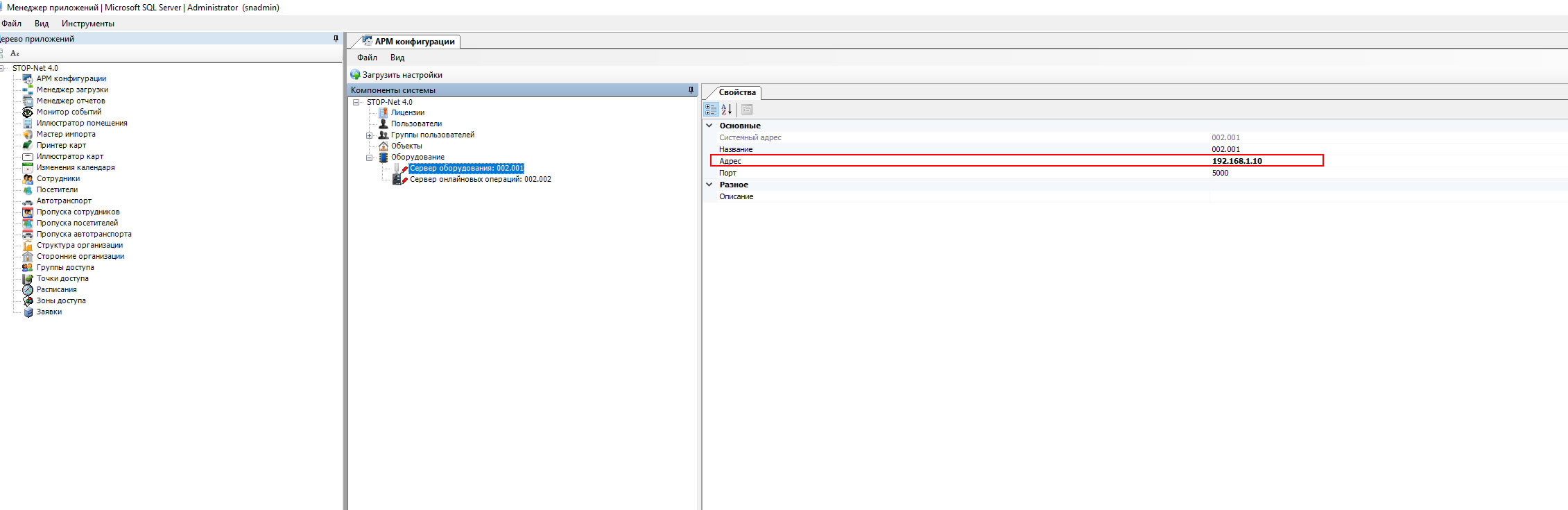Screen dimensions: 1568x510
Task: Open the main Вид menu
Action: 42,24
